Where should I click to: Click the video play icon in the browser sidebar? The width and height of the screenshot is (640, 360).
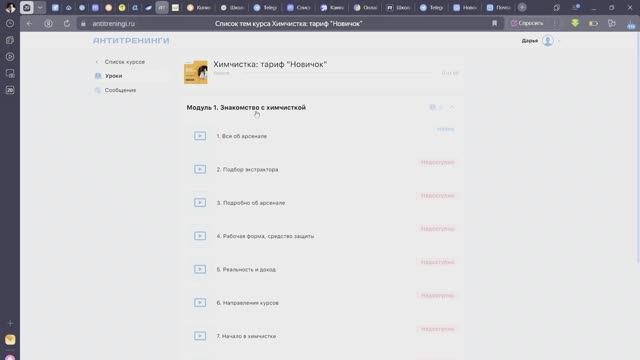[10, 57]
